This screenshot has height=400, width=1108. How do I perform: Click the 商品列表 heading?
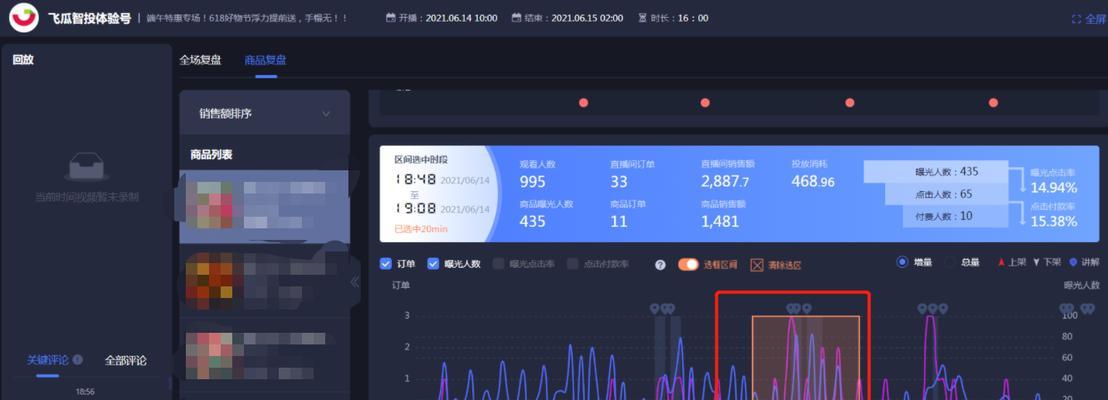[211, 155]
